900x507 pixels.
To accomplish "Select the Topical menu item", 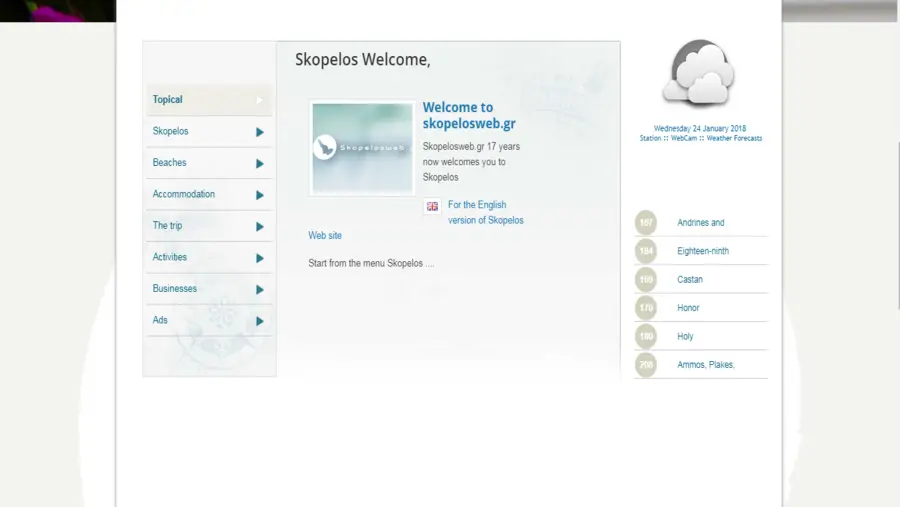I will pos(168,100).
